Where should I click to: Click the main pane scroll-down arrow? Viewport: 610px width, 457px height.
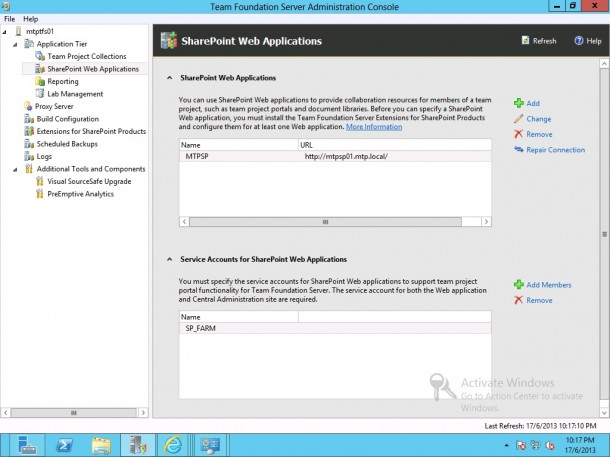coord(604,413)
